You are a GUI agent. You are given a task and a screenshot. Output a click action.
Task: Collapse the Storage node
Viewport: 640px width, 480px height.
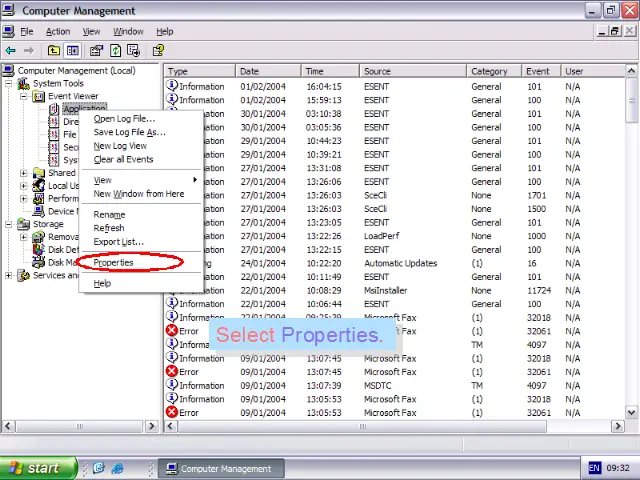point(8,224)
